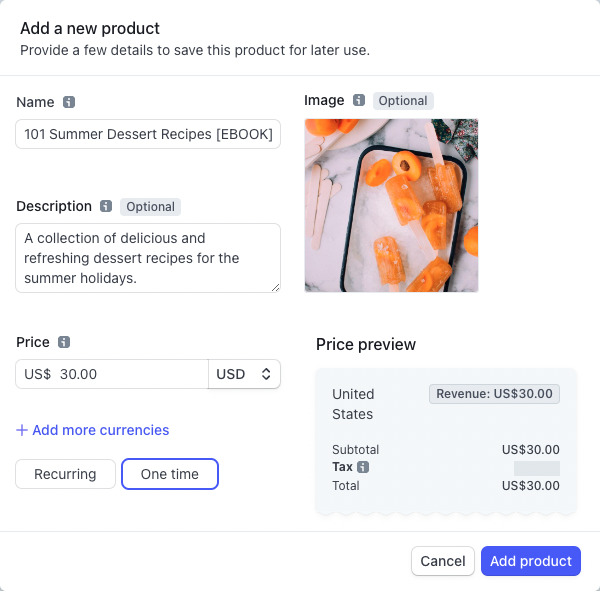Click the product Name input field
This screenshot has height=591, width=600.
tap(148, 134)
